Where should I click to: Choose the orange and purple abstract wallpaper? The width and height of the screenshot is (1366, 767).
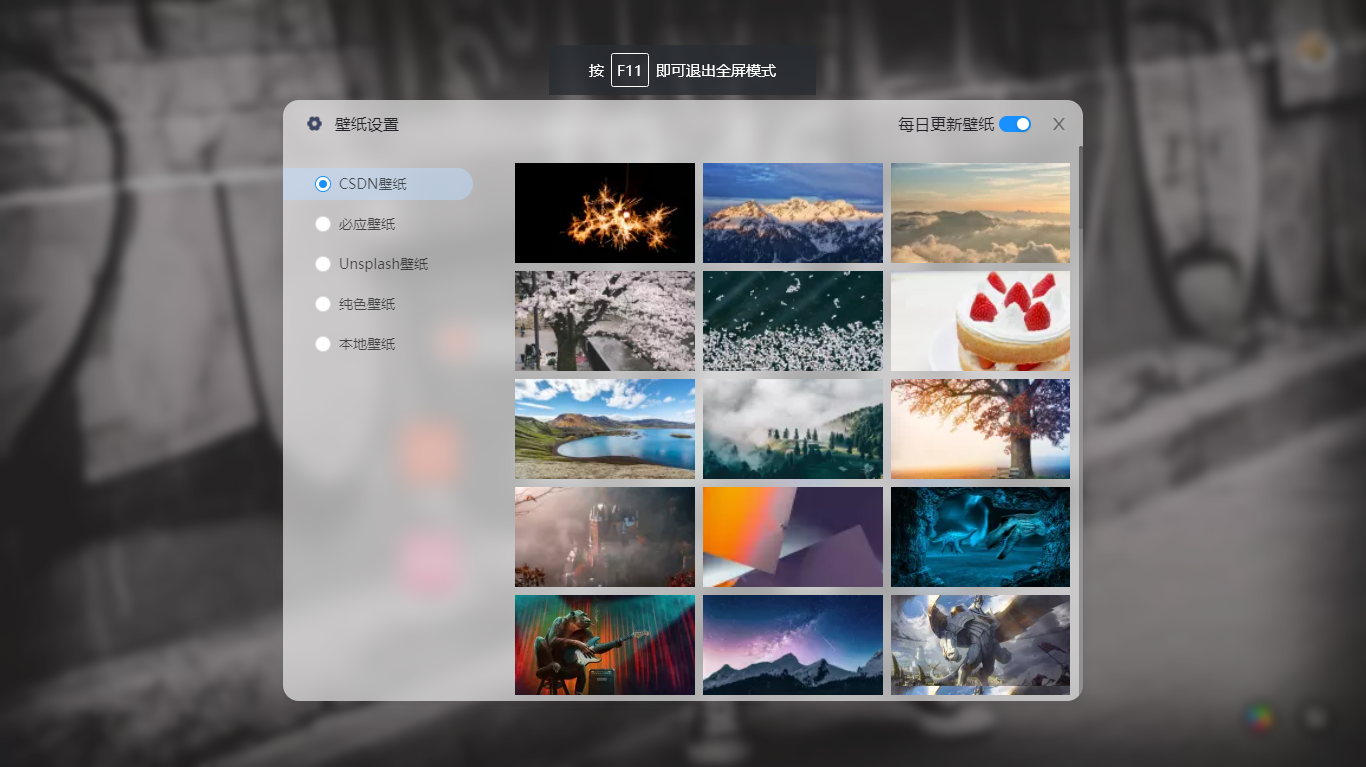pos(793,537)
